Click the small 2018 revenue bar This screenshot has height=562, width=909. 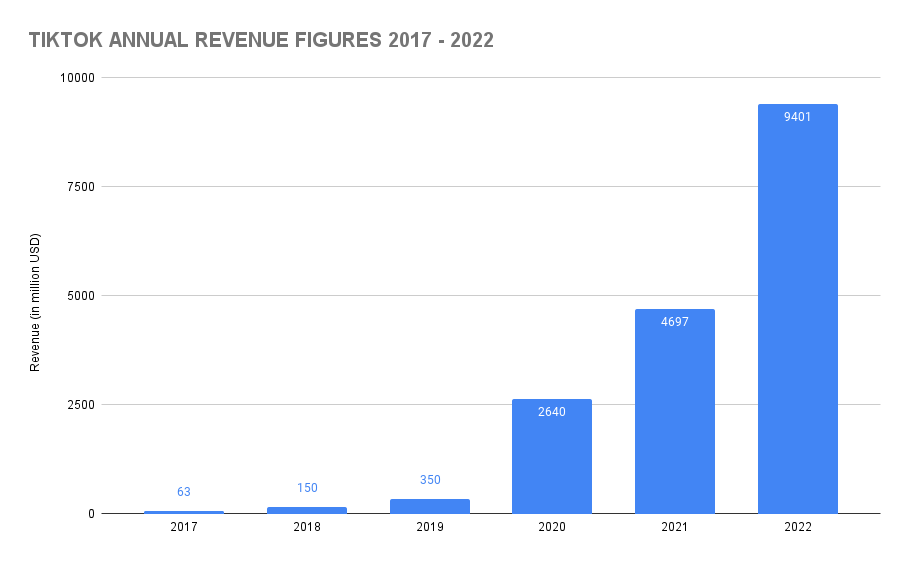[307, 510]
